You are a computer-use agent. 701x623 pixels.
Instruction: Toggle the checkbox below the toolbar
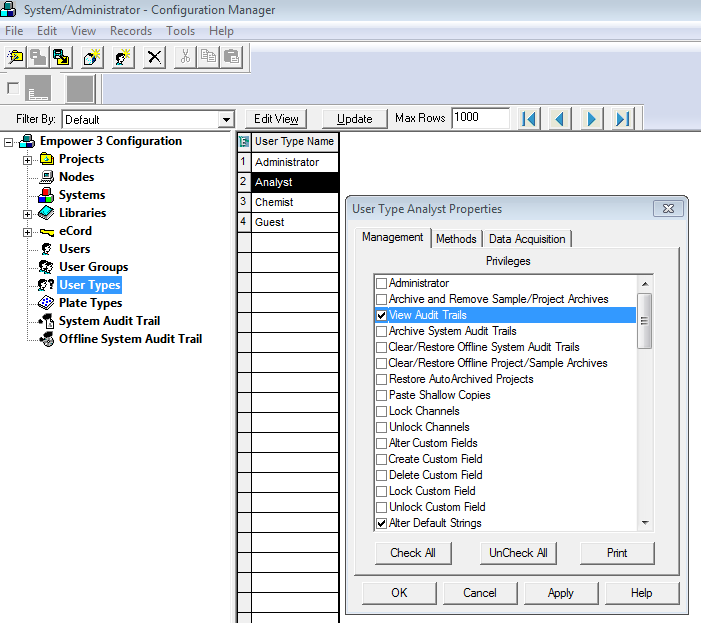(x=13, y=88)
